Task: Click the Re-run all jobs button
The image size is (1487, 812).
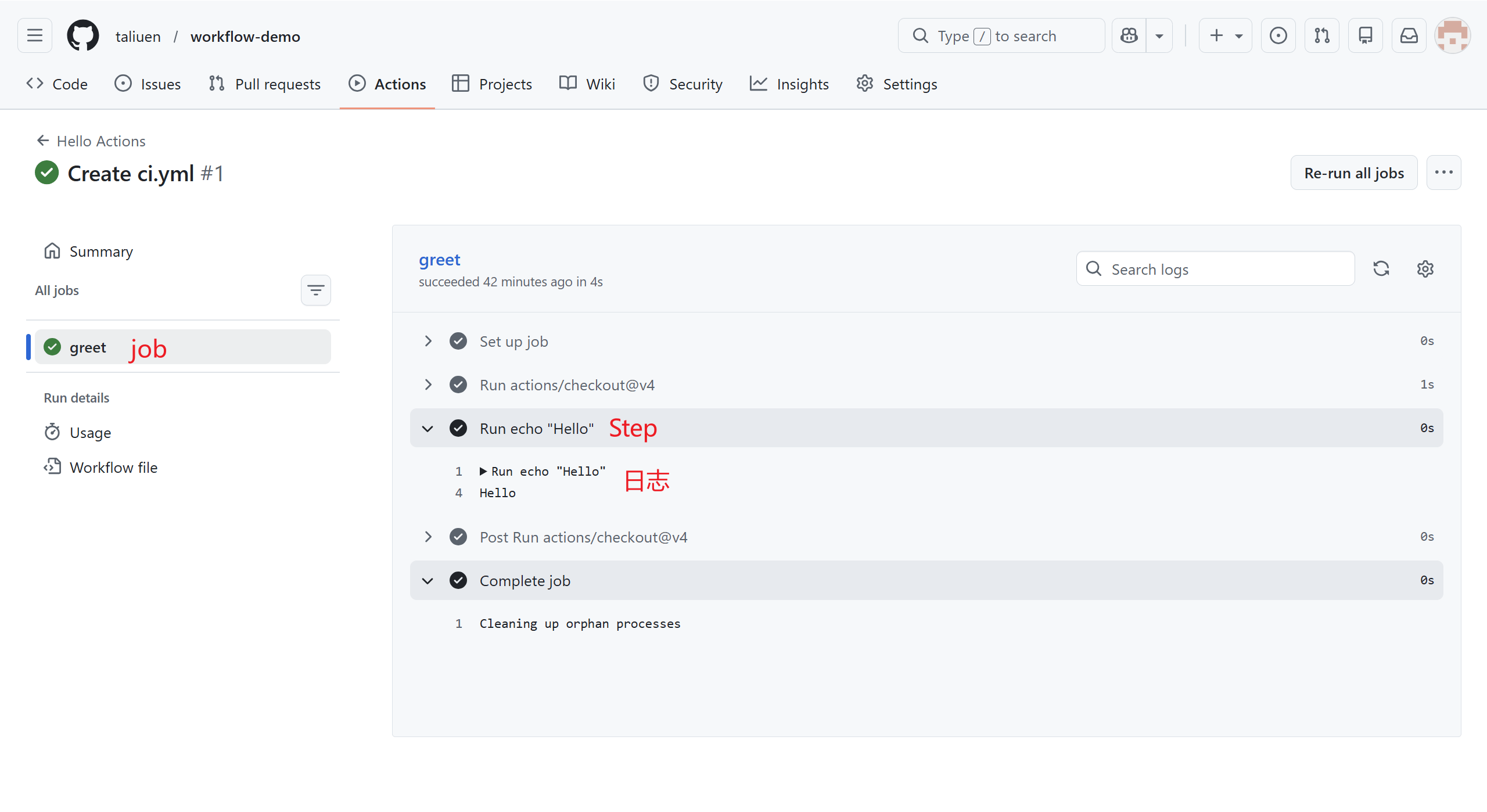Action: coord(1353,173)
